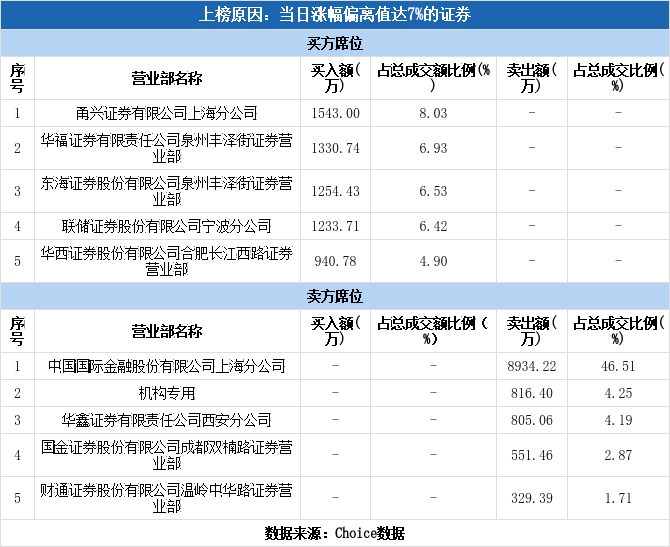Click 占总成交比例(%) header in seller table
This screenshot has width=670, height=547.
pos(618,331)
